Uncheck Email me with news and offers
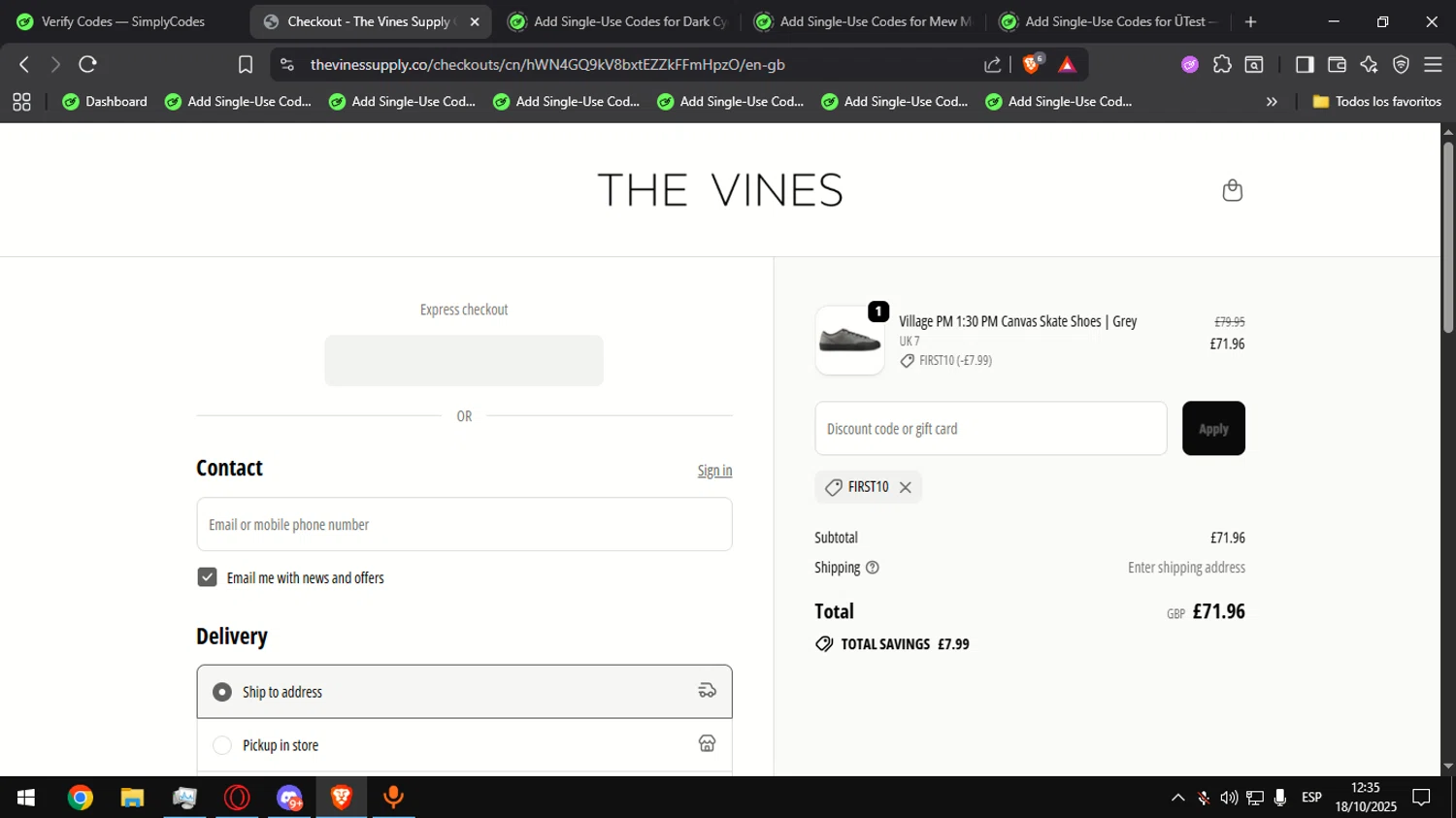Image resolution: width=1456 pixels, height=818 pixels. [x=207, y=577]
